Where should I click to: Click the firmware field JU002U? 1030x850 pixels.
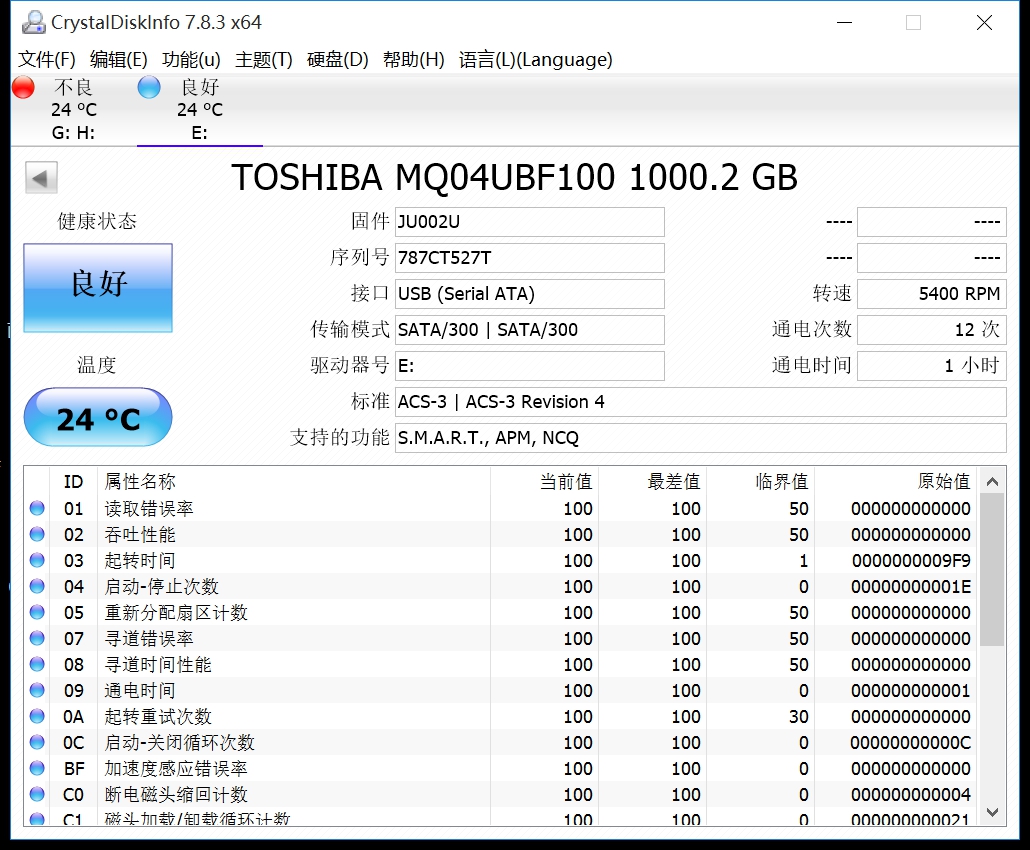click(x=529, y=222)
